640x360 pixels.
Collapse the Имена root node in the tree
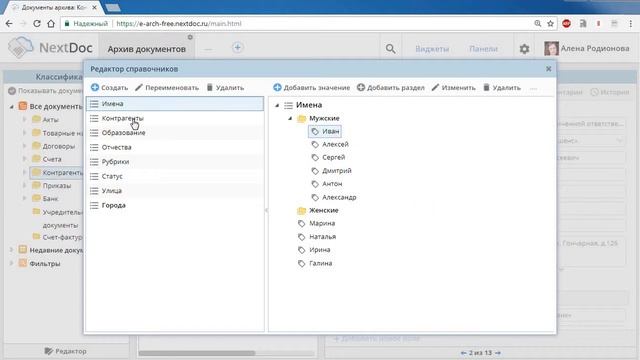pos(277,105)
